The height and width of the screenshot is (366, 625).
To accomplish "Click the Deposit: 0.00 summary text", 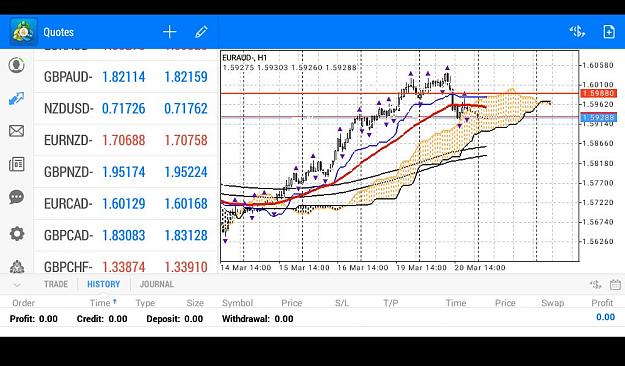I will click(175, 319).
